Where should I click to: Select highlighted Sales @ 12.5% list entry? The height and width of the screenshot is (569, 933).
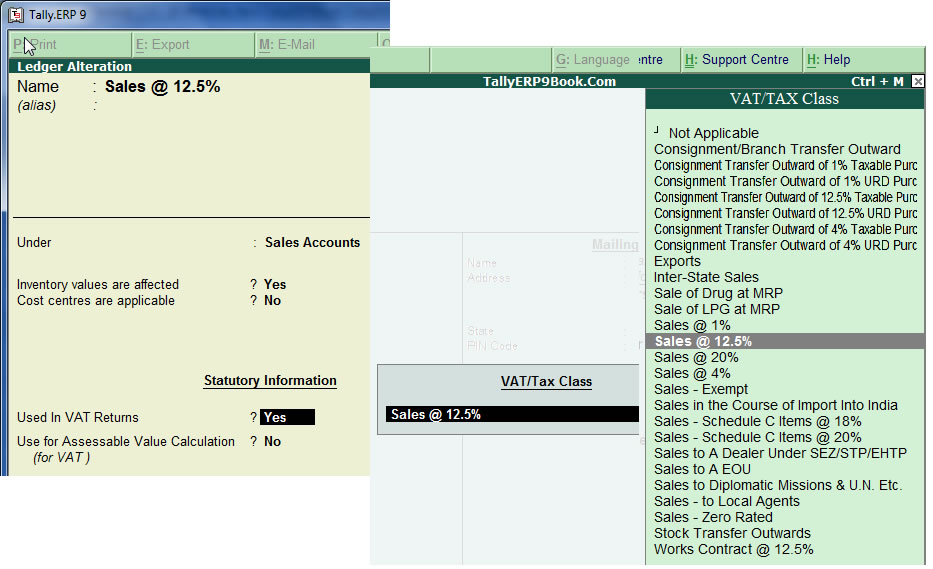[x=785, y=341]
